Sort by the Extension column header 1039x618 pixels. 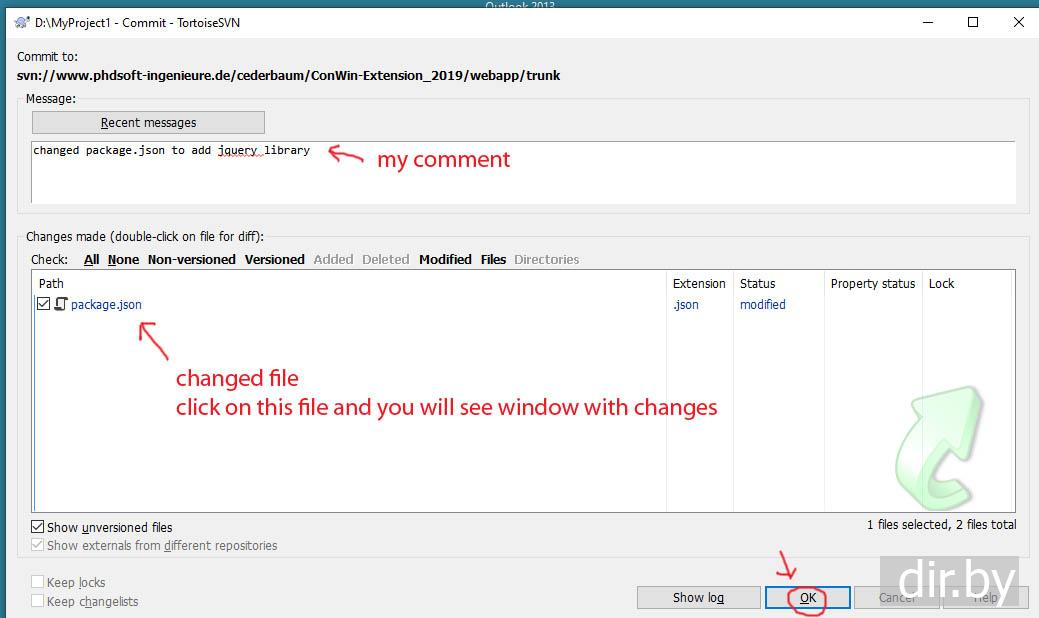coord(699,283)
